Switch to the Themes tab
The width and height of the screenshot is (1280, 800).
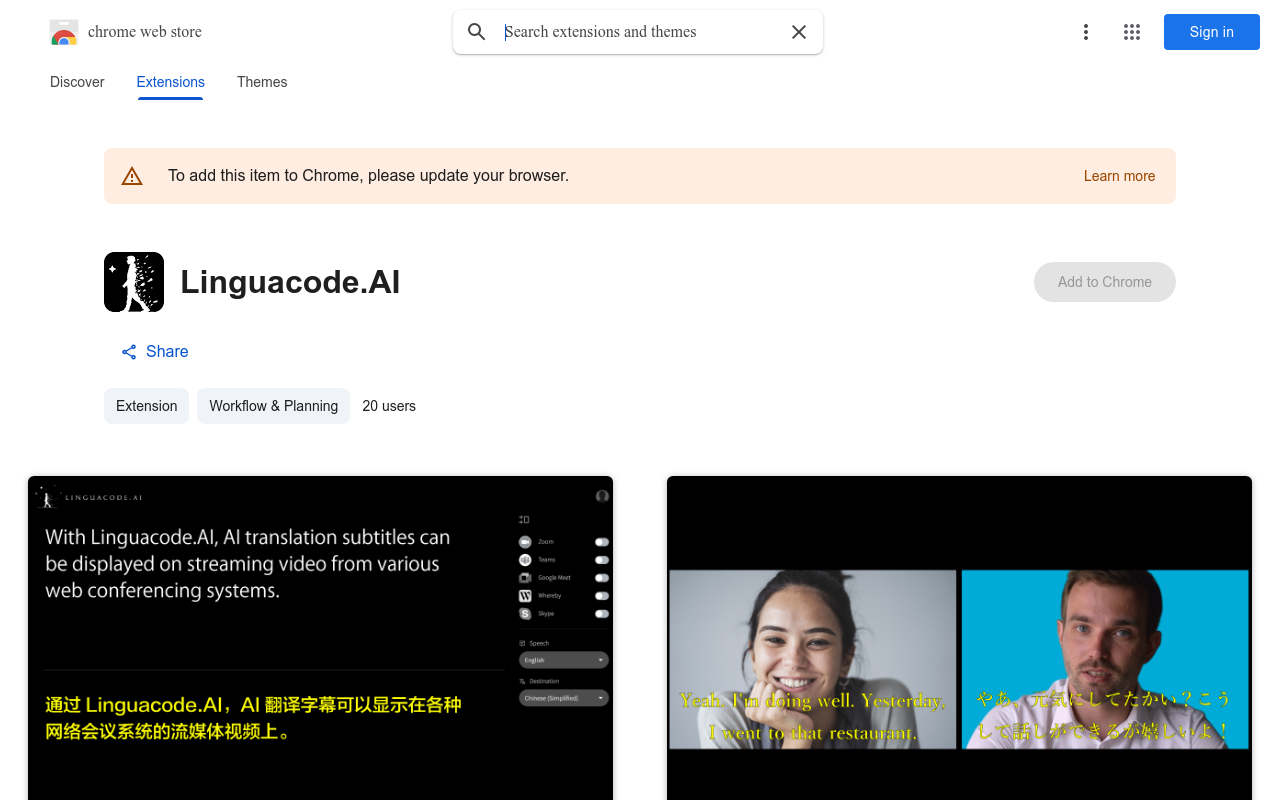pos(262,82)
